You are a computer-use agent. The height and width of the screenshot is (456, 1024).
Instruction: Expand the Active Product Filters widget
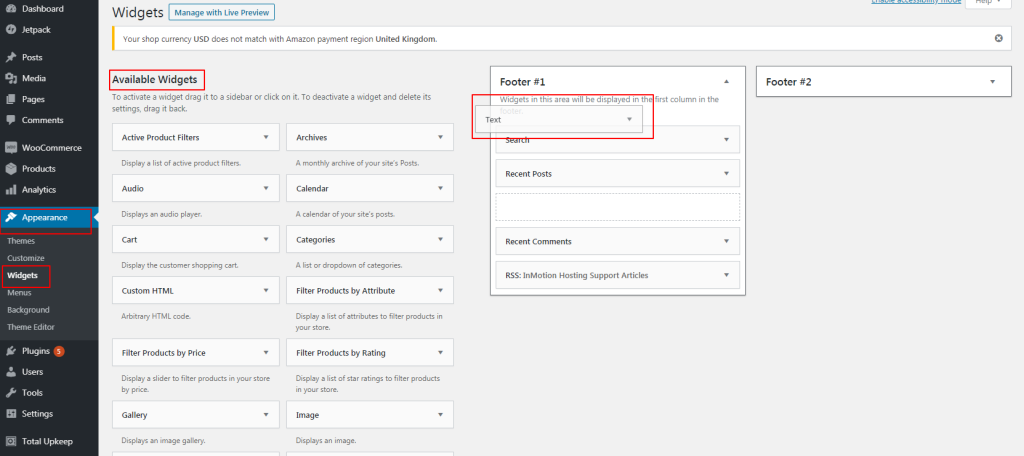coord(266,137)
